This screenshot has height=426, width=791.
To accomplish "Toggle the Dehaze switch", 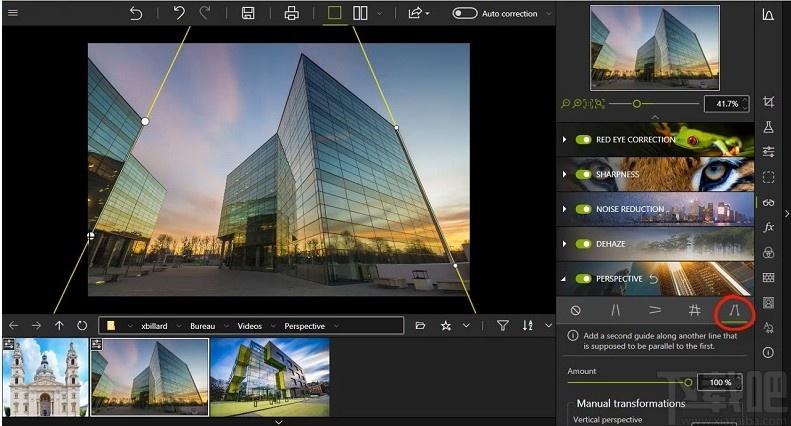I will point(584,244).
